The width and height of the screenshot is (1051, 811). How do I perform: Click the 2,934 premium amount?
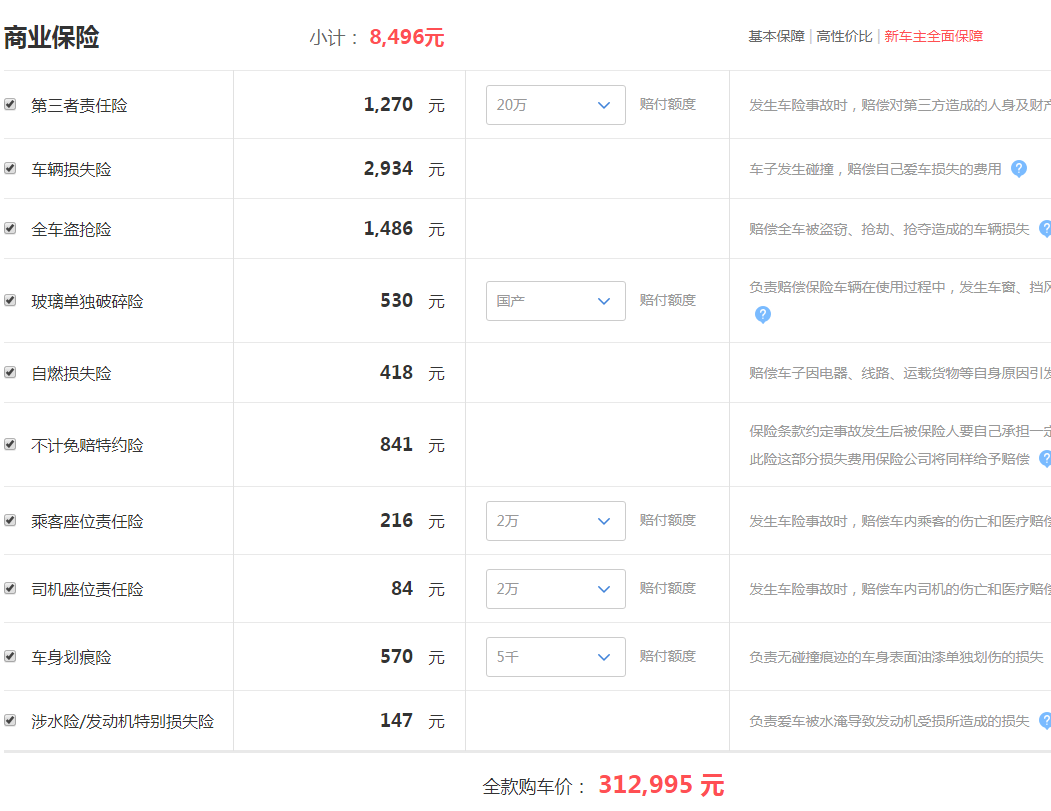(388, 169)
